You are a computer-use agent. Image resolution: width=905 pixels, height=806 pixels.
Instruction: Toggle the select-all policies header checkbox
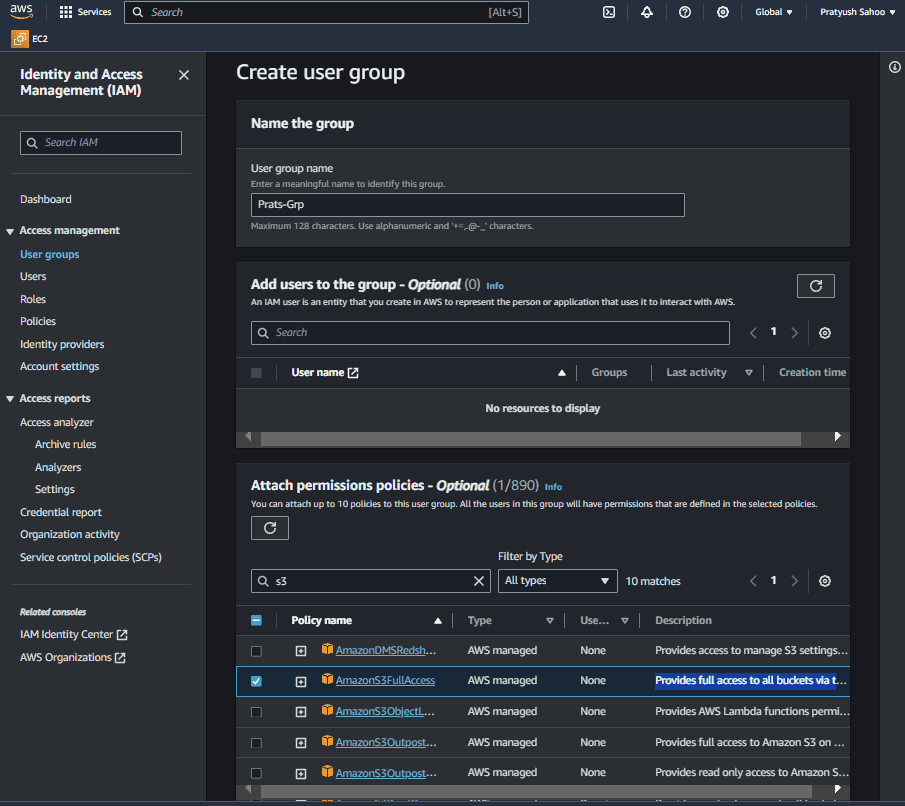(x=257, y=620)
